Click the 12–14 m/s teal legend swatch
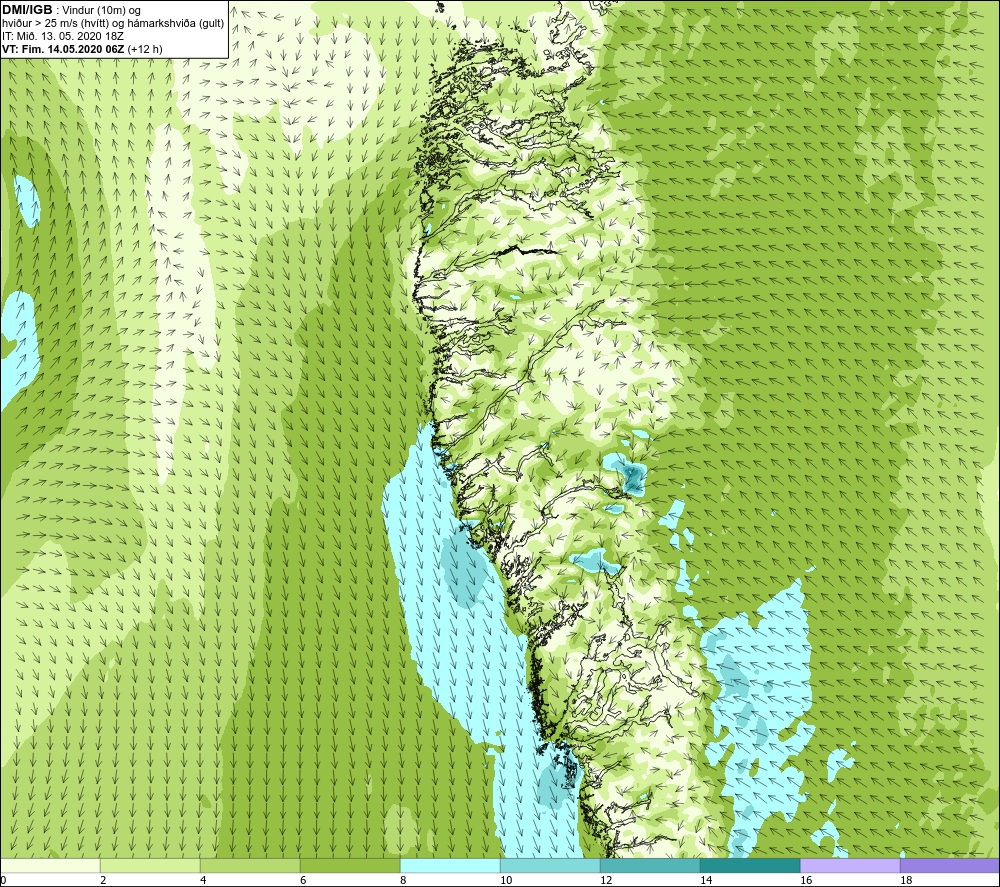1000x887 pixels. pyautogui.click(x=650, y=865)
